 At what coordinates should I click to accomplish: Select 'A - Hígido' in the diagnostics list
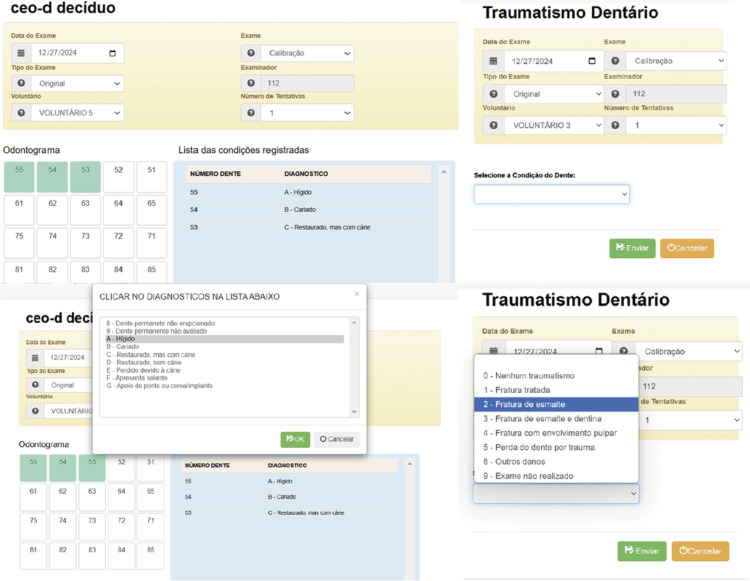224,339
